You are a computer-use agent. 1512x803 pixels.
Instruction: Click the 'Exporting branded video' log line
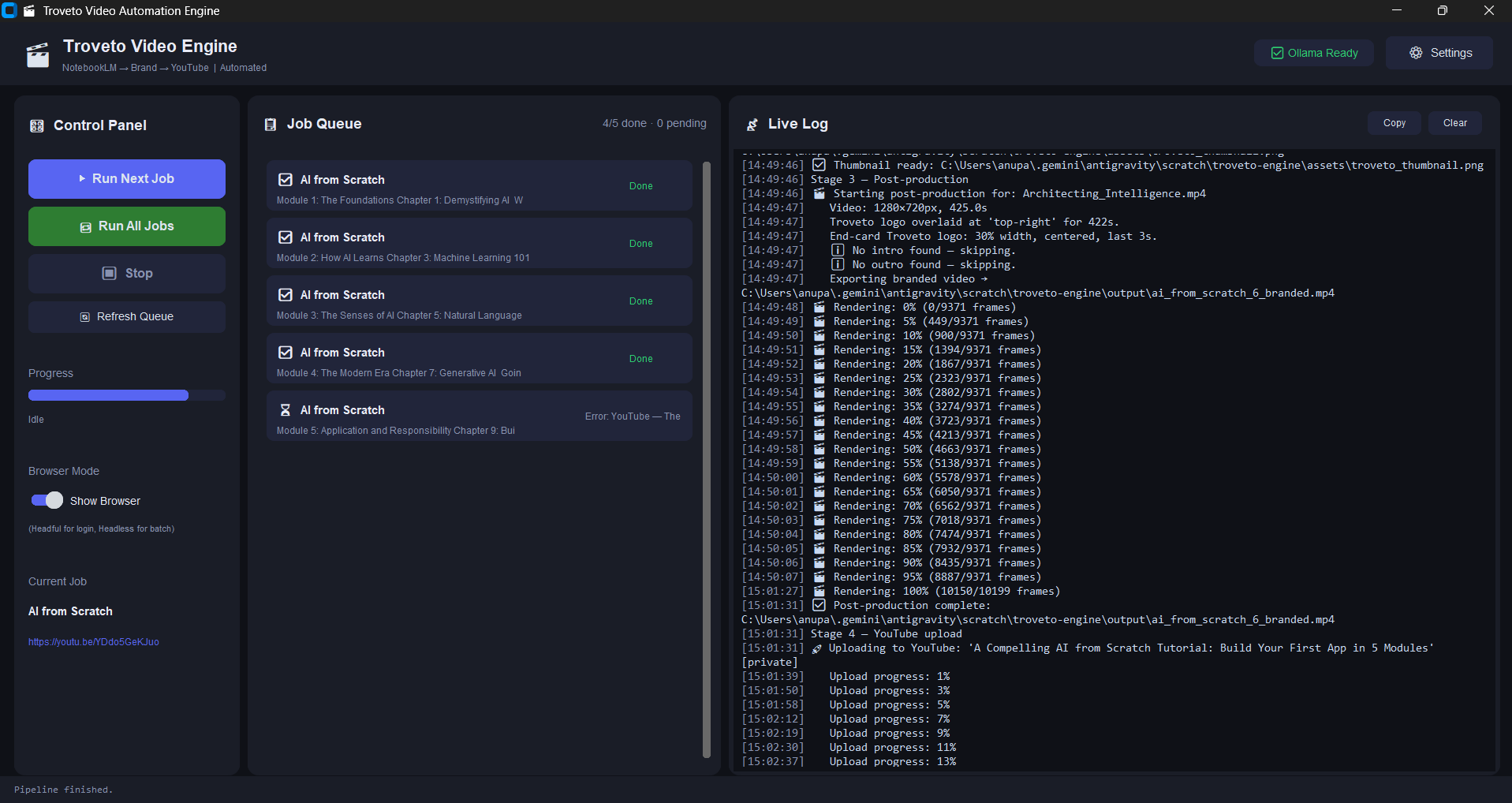(909, 279)
